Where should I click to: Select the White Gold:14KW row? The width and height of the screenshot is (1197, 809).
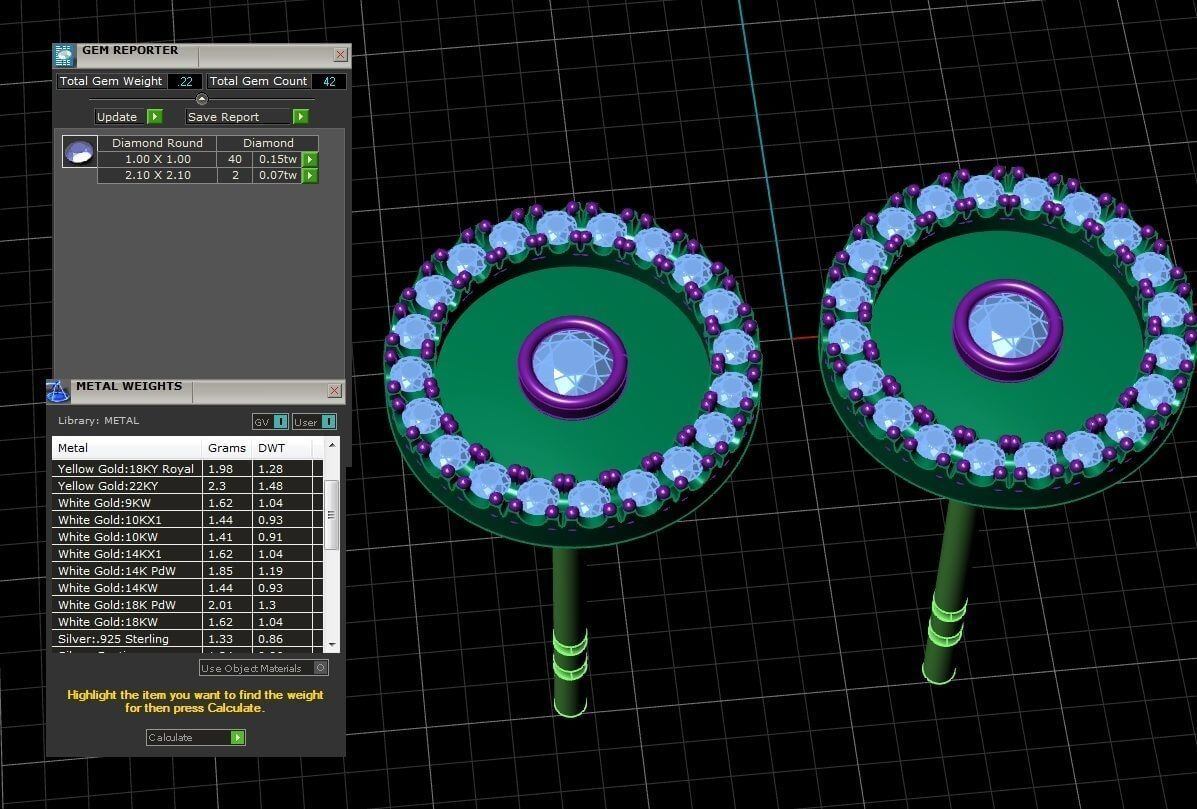108,588
